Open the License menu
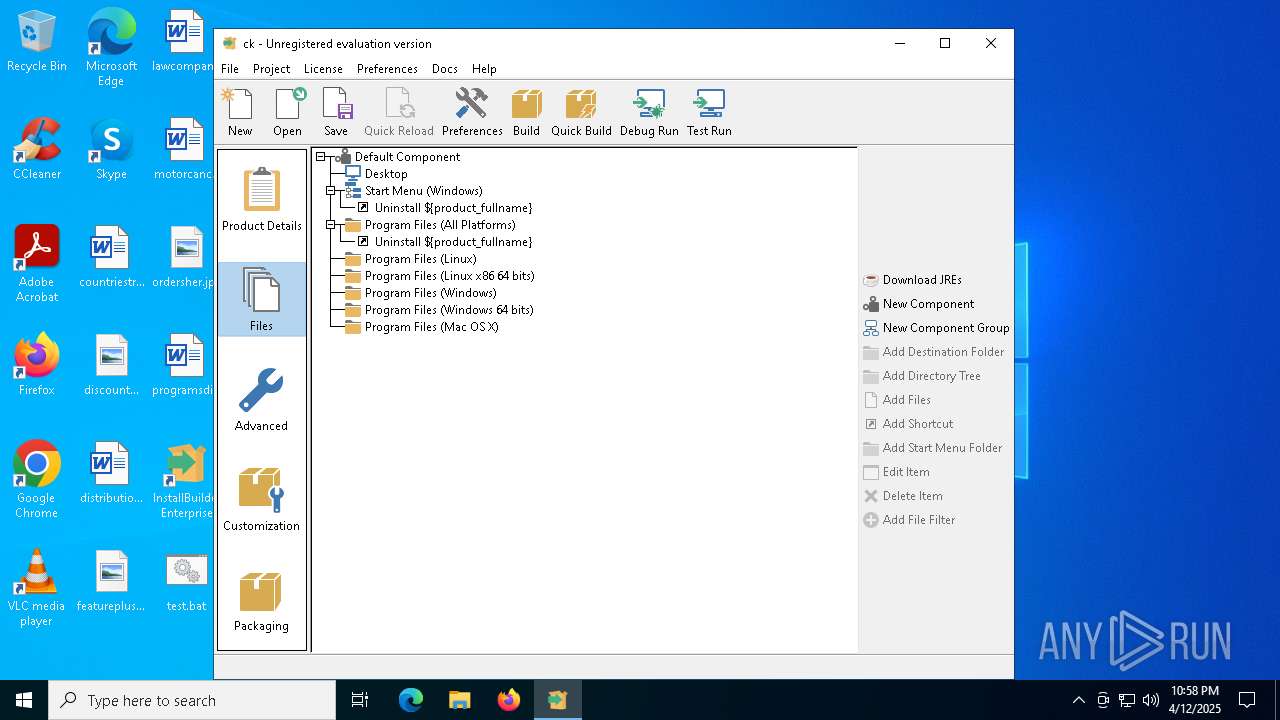The height and width of the screenshot is (720, 1280). tap(323, 69)
